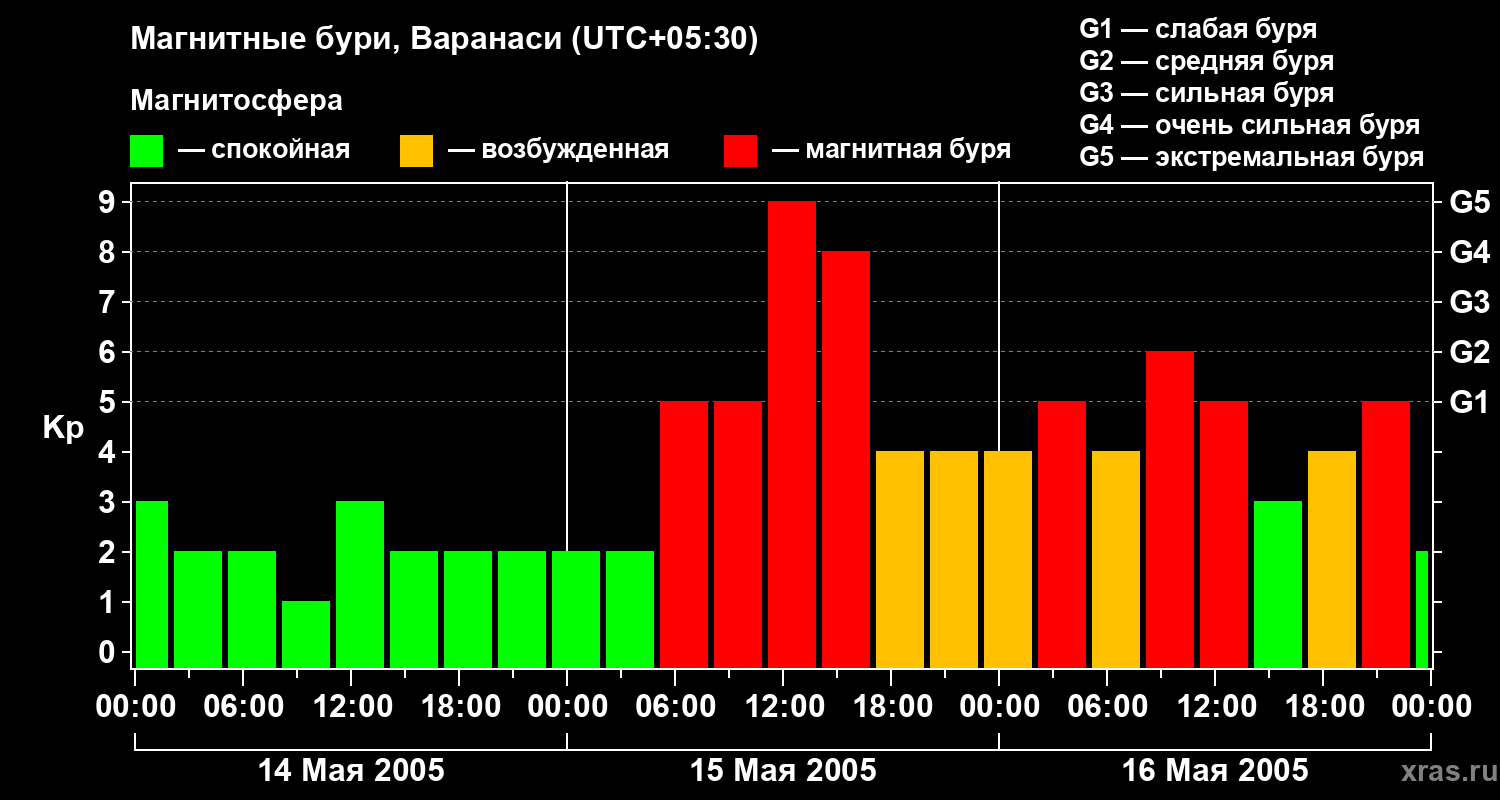Click the '06:00' time label for 14 Мая
The height and width of the screenshot is (800, 1500).
pos(243,707)
